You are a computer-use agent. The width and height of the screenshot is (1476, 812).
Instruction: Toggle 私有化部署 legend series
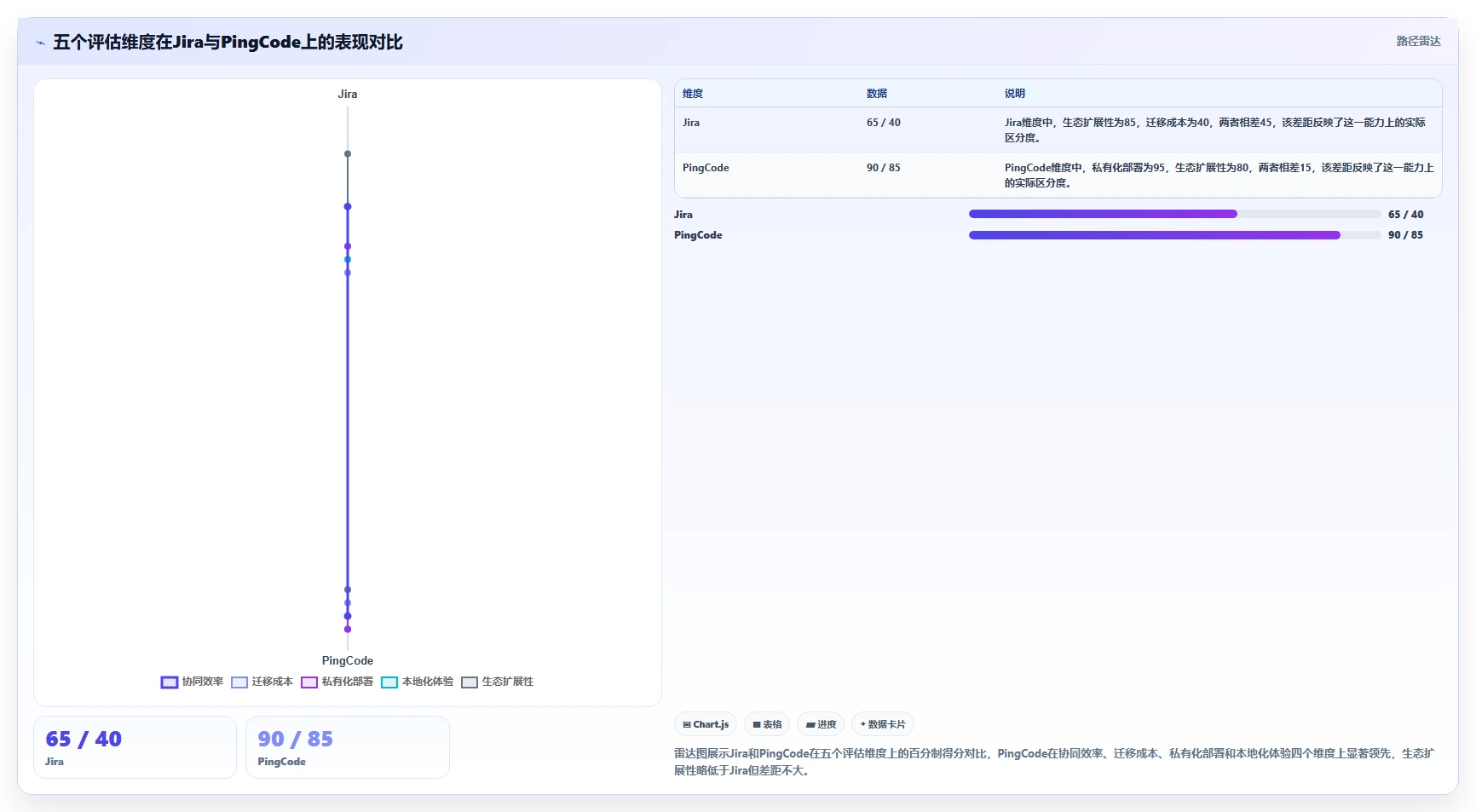(x=337, y=682)
